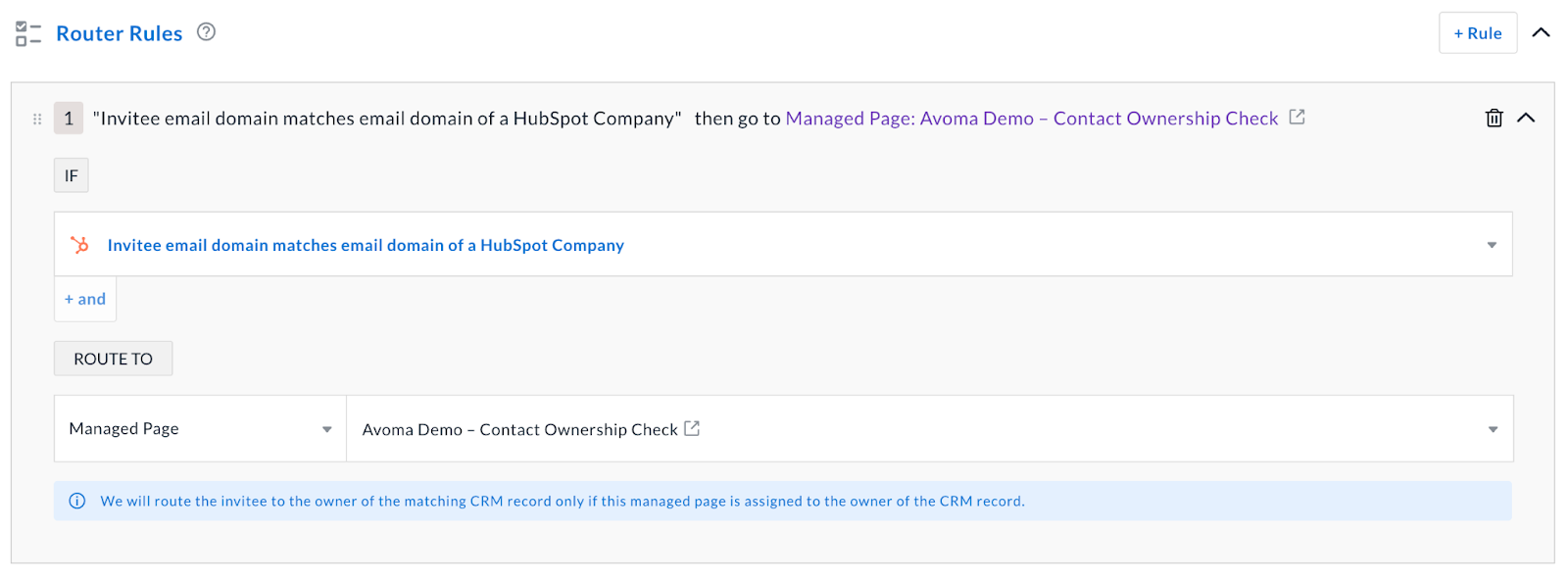
Task: Click the HubSpot logo icon in condition
Action: tap(80, 245)
